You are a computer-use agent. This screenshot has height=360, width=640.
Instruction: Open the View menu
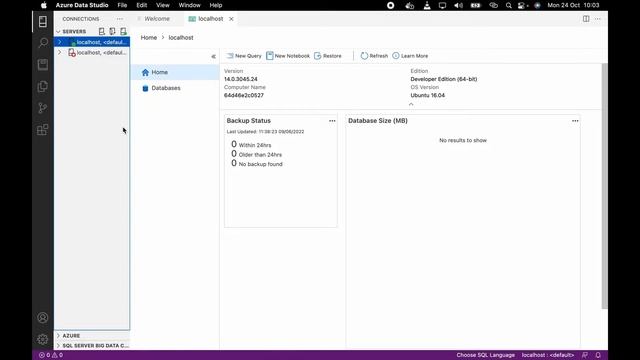[162, 5]
